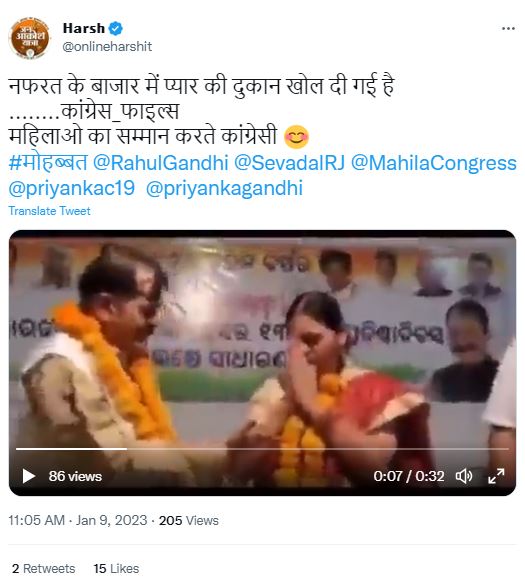Open the Harsh profile avatar
Image resolution: width=525 pixels, height=584 pixels.
point(29,38)
